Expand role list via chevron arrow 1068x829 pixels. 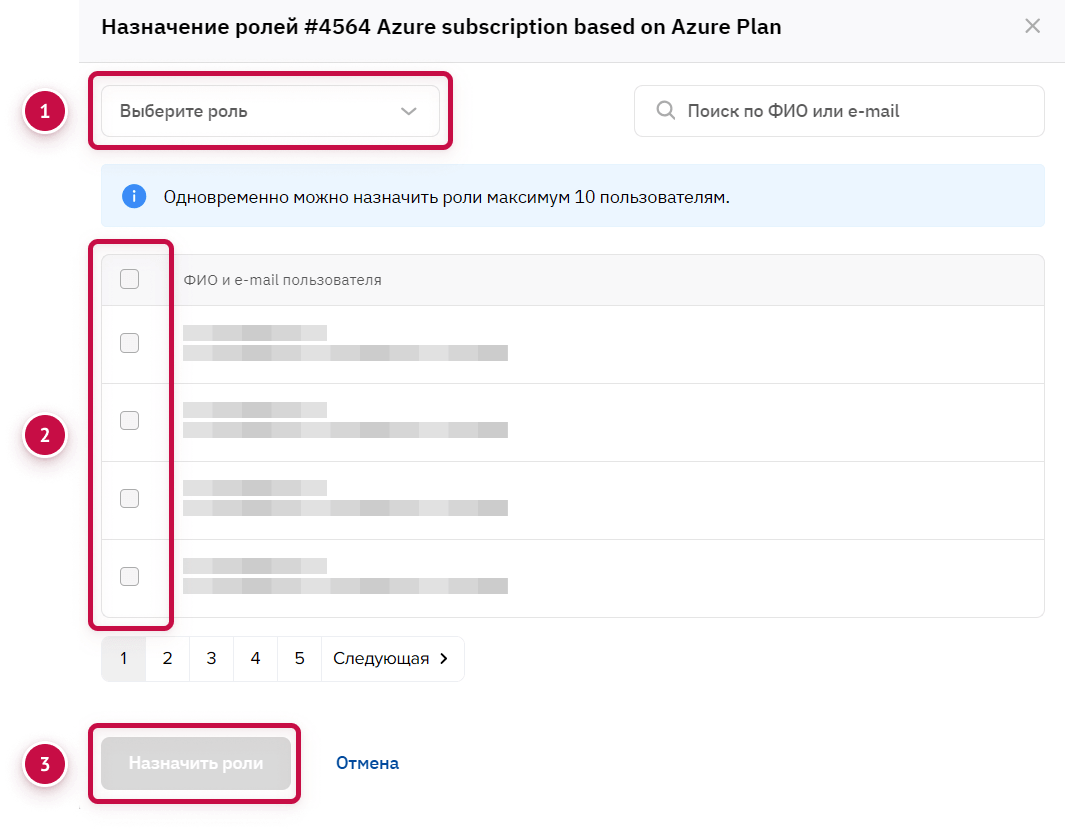408,112
